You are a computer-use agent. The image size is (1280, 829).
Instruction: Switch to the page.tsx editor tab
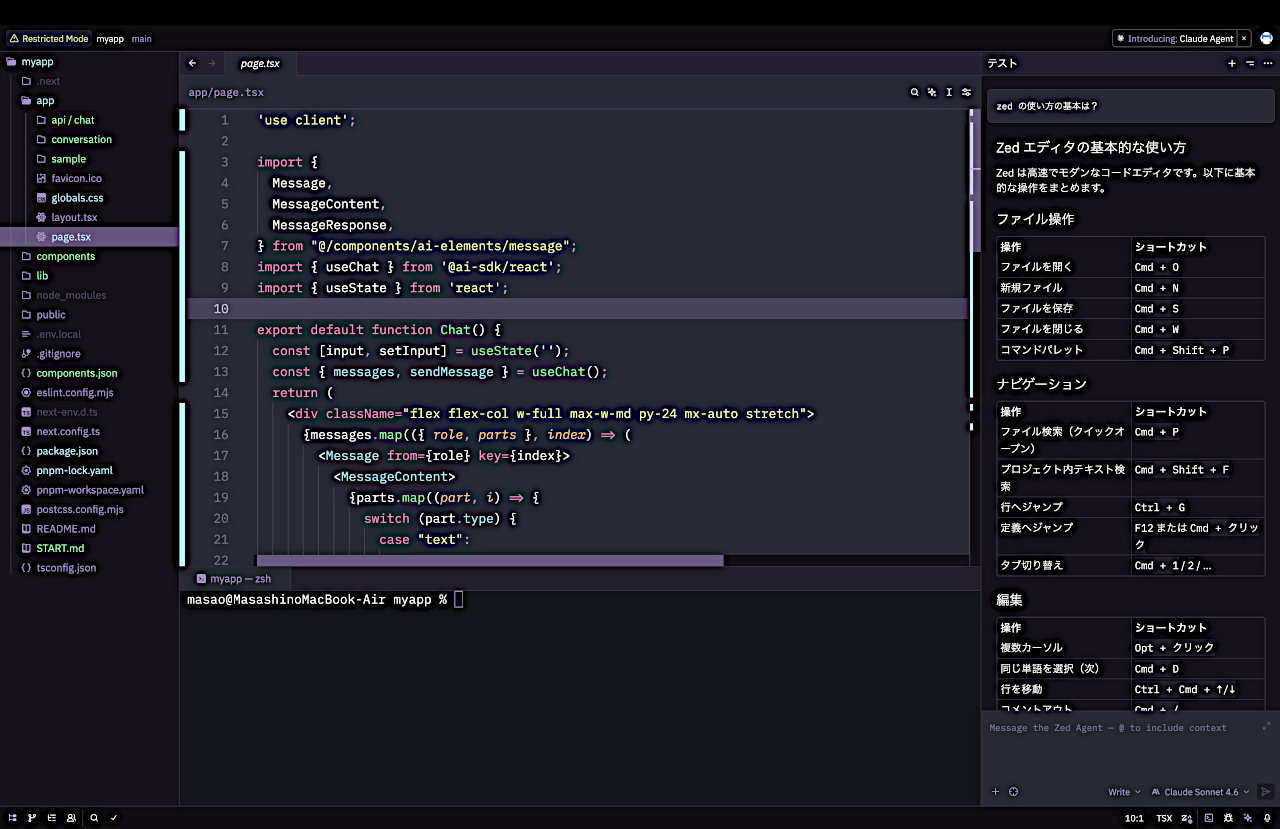pyautogui.click(x=260, y=63)
